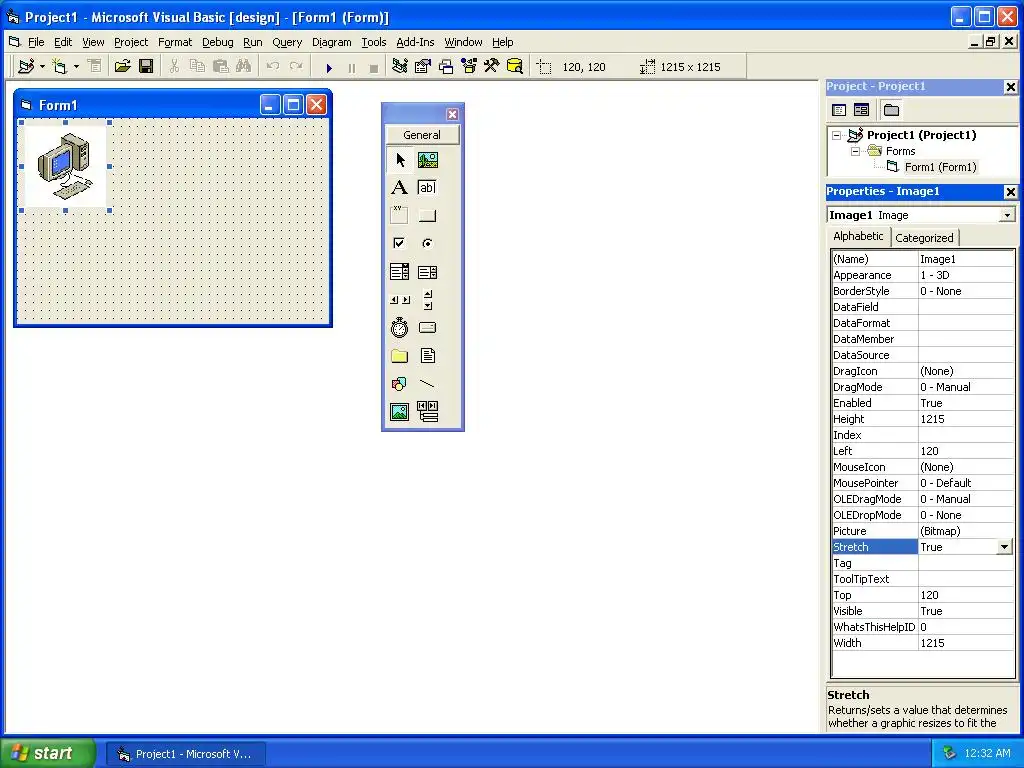Click the computer image on Form1
Screen dimensions: 1024x768
click(x=65, y=167)
